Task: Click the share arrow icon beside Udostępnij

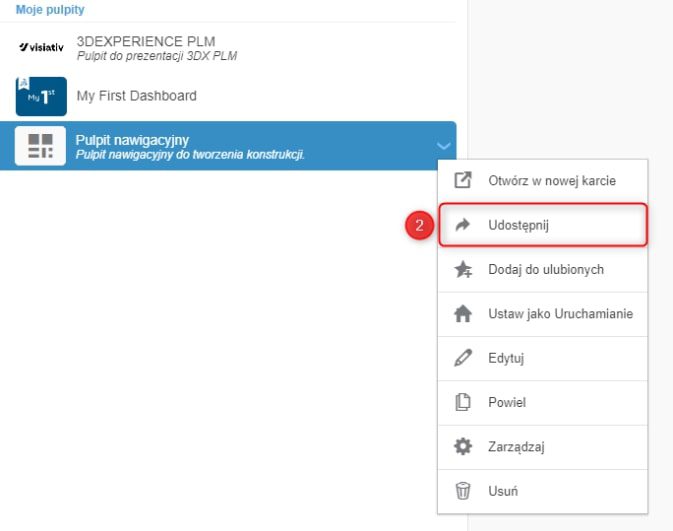Action: (463, 225)
